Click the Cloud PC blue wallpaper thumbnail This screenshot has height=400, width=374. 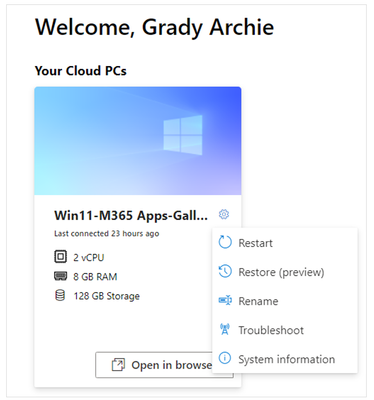(138, 141)
